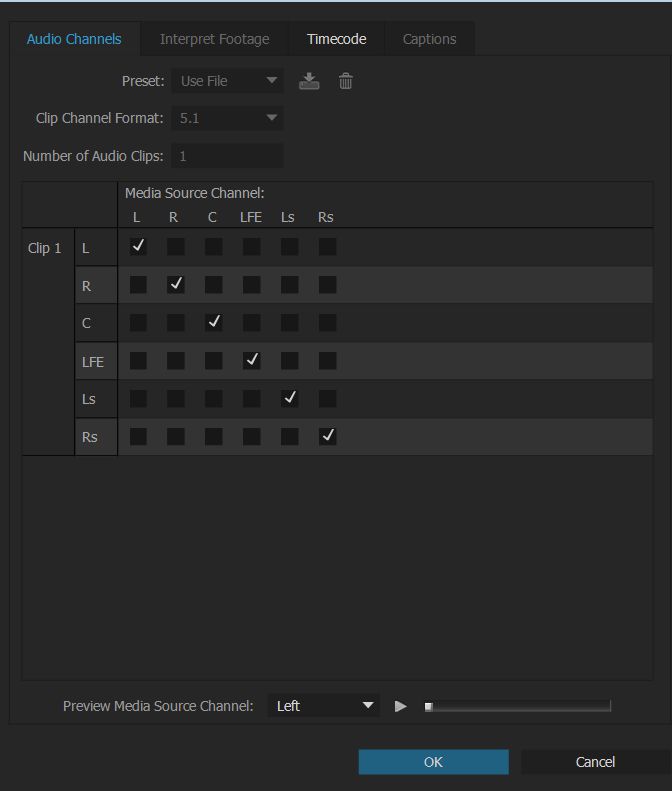Click the Number of Audio Clips field
Viewport: 672px width, 791px height.
(228, 156)
